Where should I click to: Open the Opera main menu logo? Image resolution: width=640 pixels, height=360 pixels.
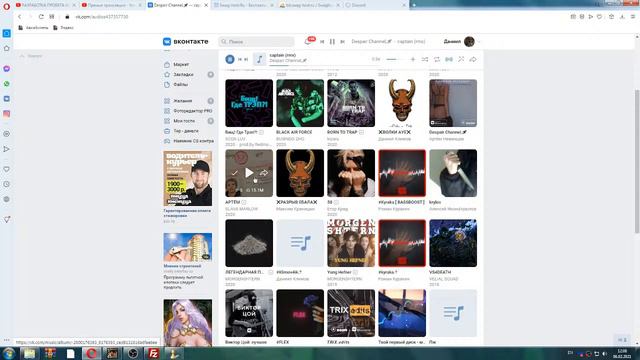[x=7, y=6]
